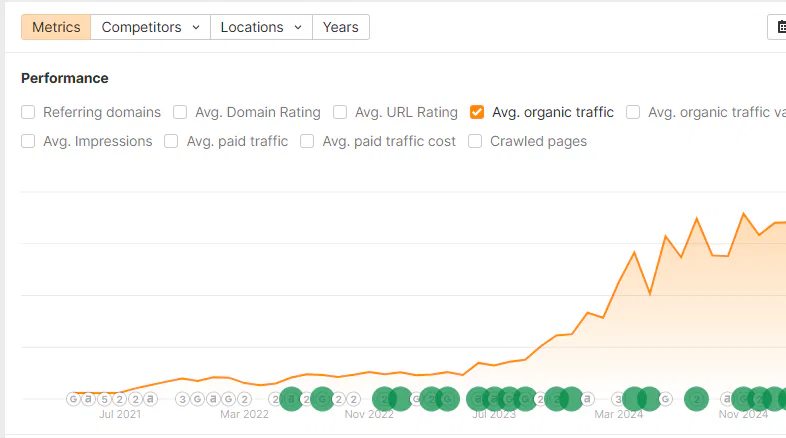Click the white "a" marker just before Mar 2024

tap(588, 399)
